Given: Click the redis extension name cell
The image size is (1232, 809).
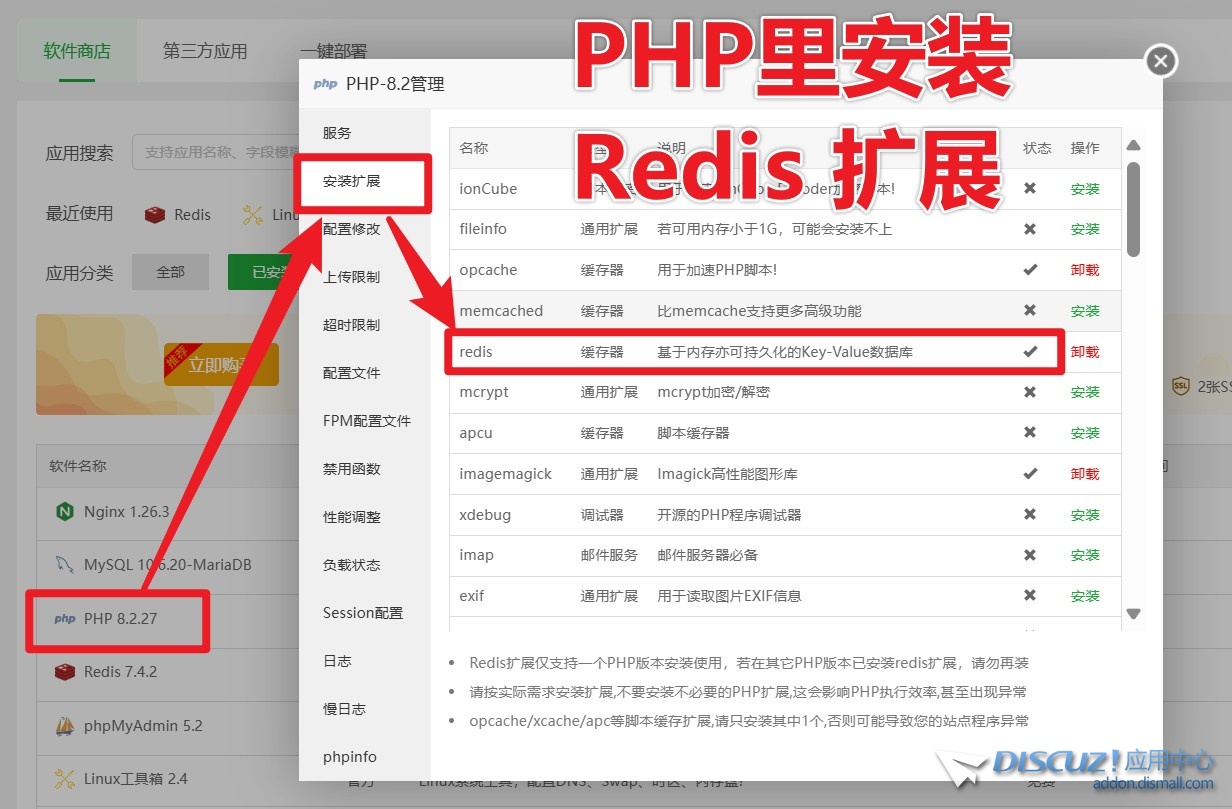Looking at the screenshot, I should click(x=476, y=352).
